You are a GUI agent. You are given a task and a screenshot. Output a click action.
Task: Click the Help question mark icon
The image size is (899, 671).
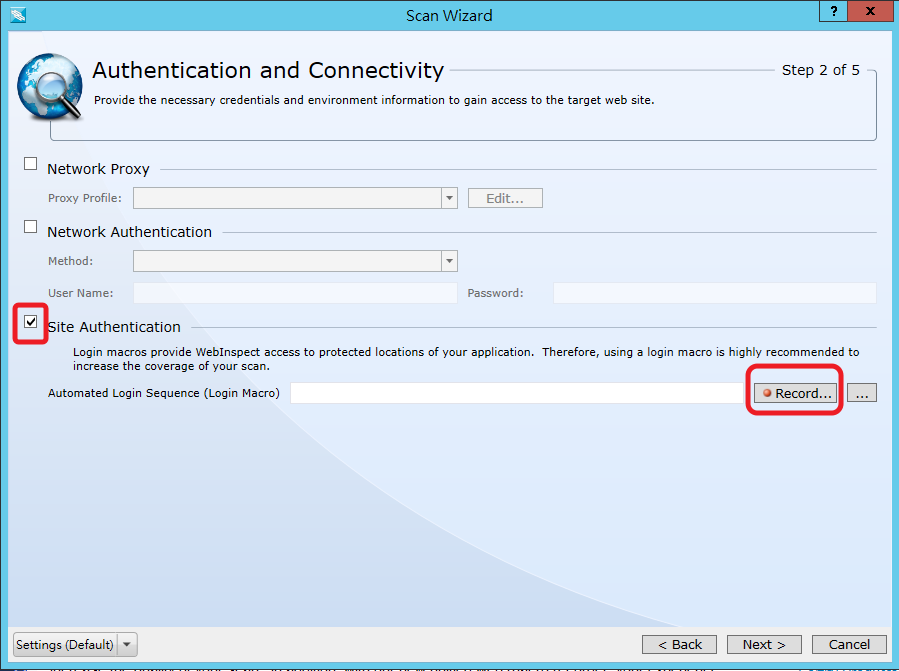click(x=833, y=11)
